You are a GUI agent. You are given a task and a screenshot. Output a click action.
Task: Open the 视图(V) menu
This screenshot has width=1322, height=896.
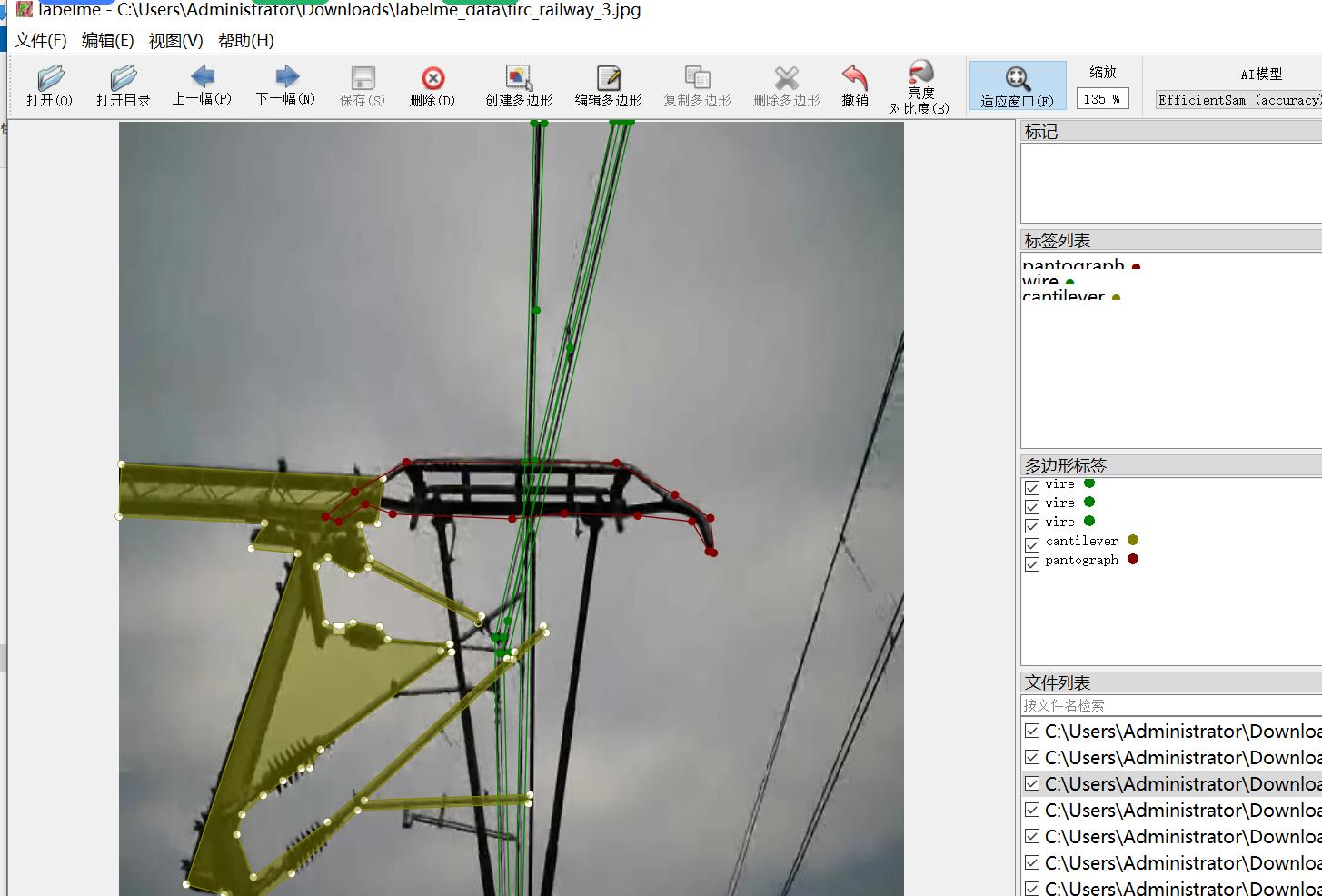(x=175, y=41)
